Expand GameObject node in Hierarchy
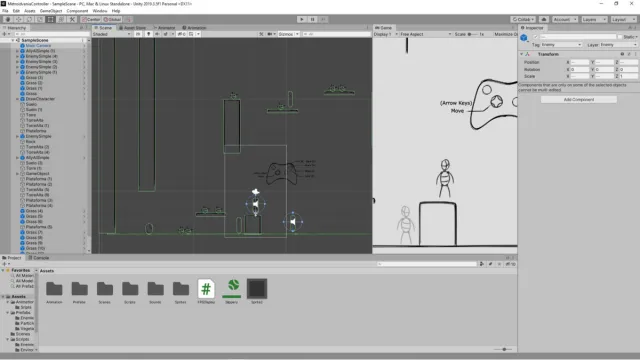The image size is (640, 360). point(17,173)
